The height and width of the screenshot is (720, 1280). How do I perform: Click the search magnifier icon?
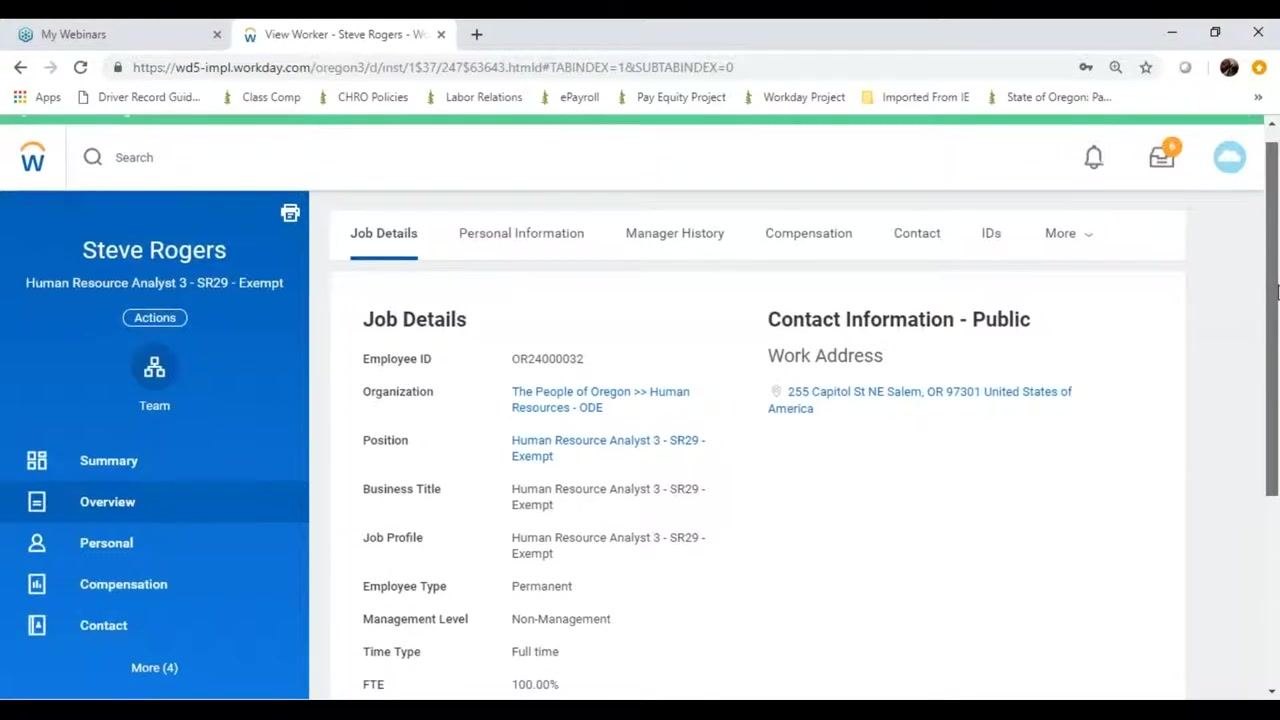click(x=93, y=157)
